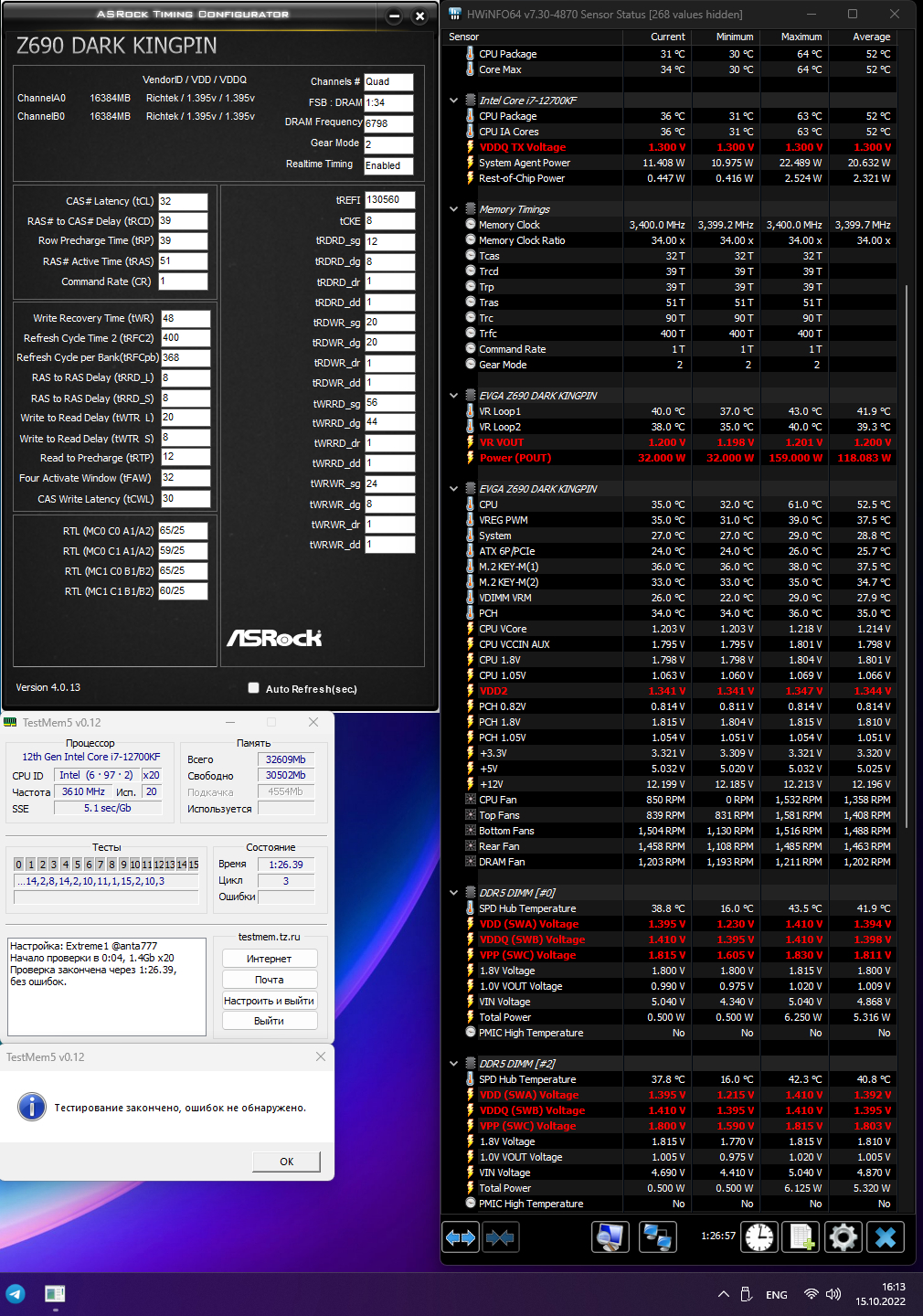Select the System Agent Power row
Image resolution: width=923 pixels, height=1316 pixels.
(671, 163)
